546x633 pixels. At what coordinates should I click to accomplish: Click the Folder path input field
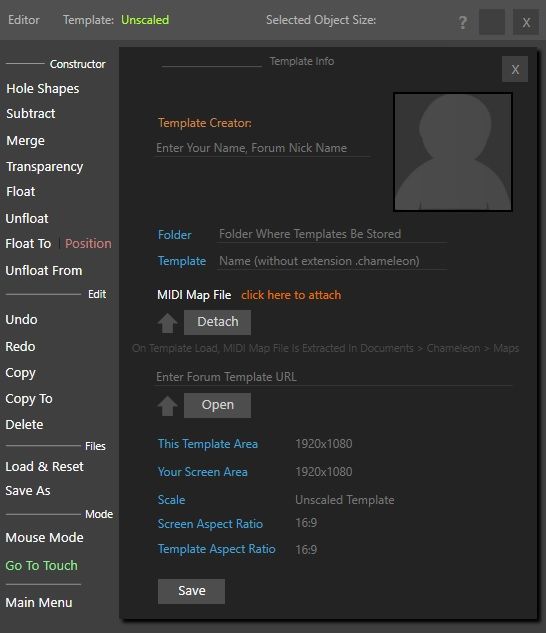coord(332,234)
